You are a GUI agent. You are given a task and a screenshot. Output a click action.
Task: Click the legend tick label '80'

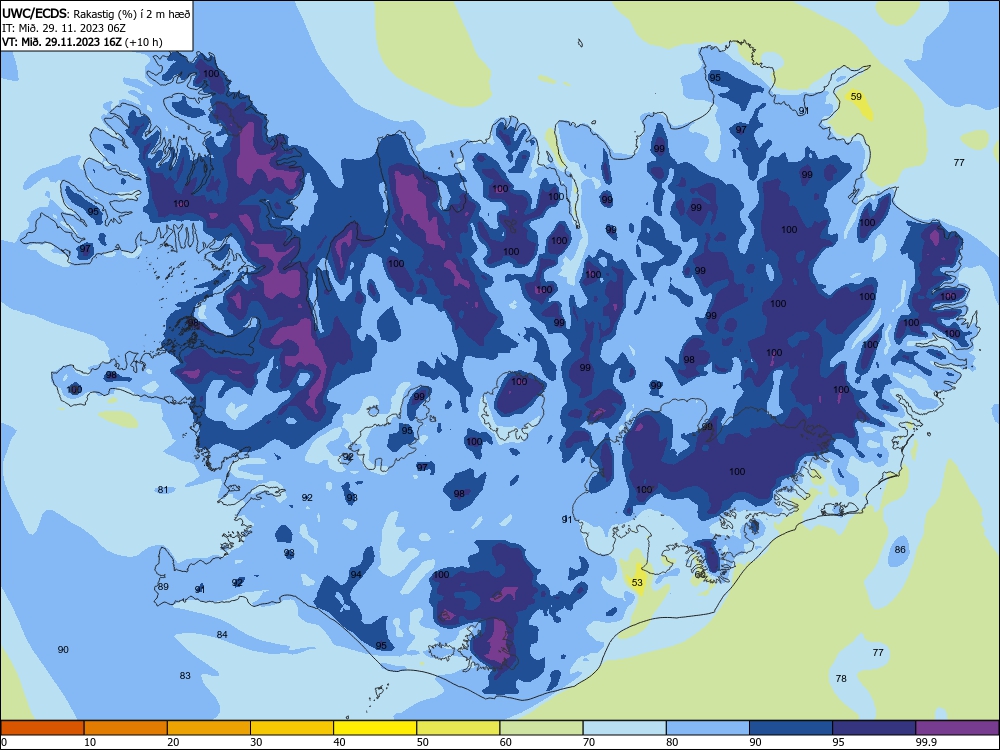[x=672, y=742]
